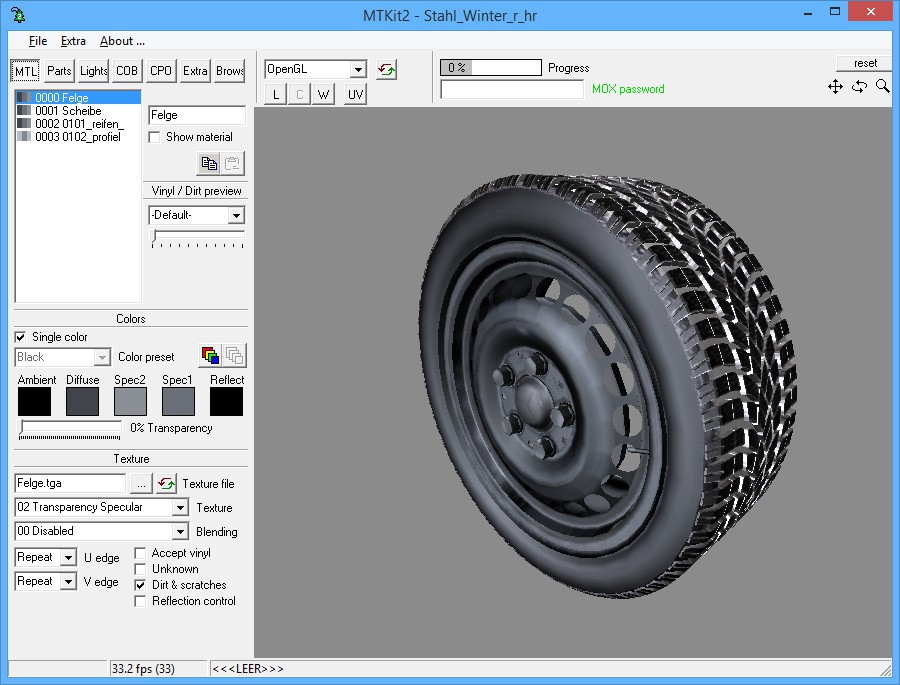
Task: Select the 0002 0101_reifen_ material entry
Action: [x=78, y=124]
